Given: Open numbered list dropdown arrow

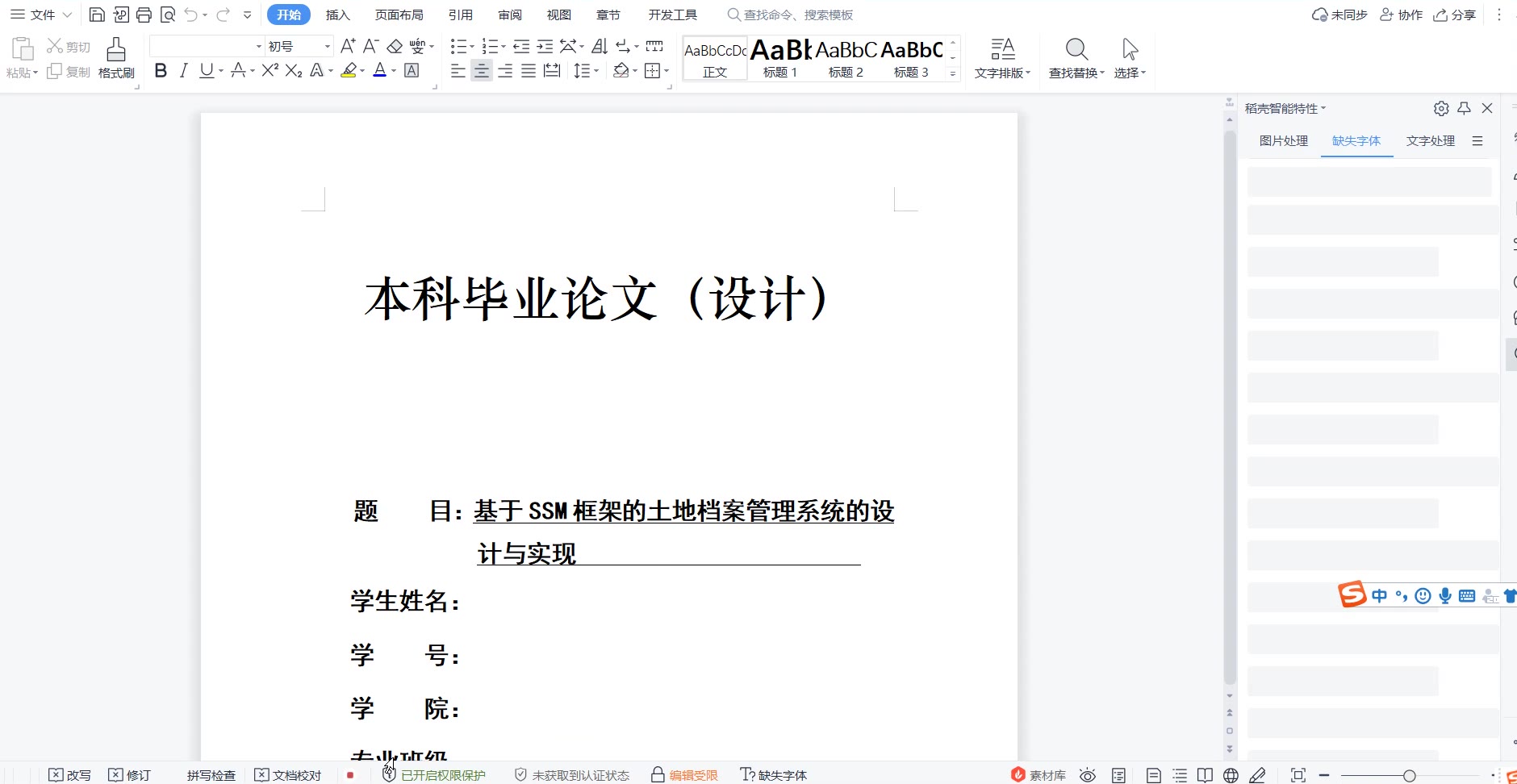Looking at the screenshot, I should 504,46.
